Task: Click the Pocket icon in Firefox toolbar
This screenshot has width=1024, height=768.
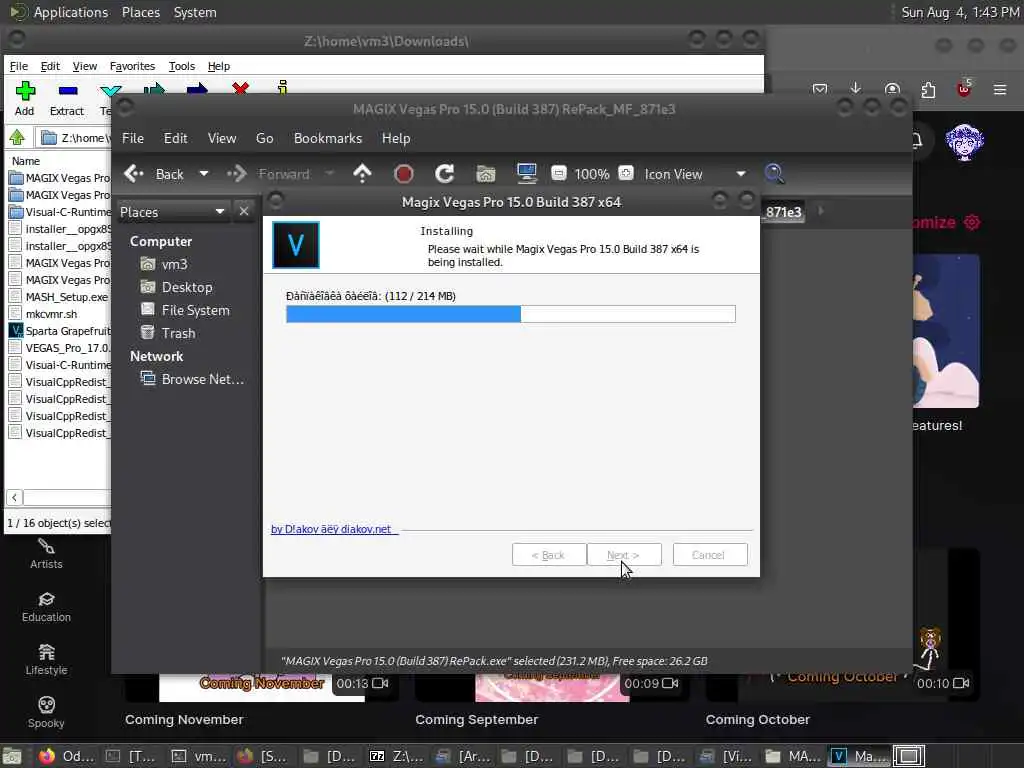Action: pyautogui.click(x=820, y=89)
